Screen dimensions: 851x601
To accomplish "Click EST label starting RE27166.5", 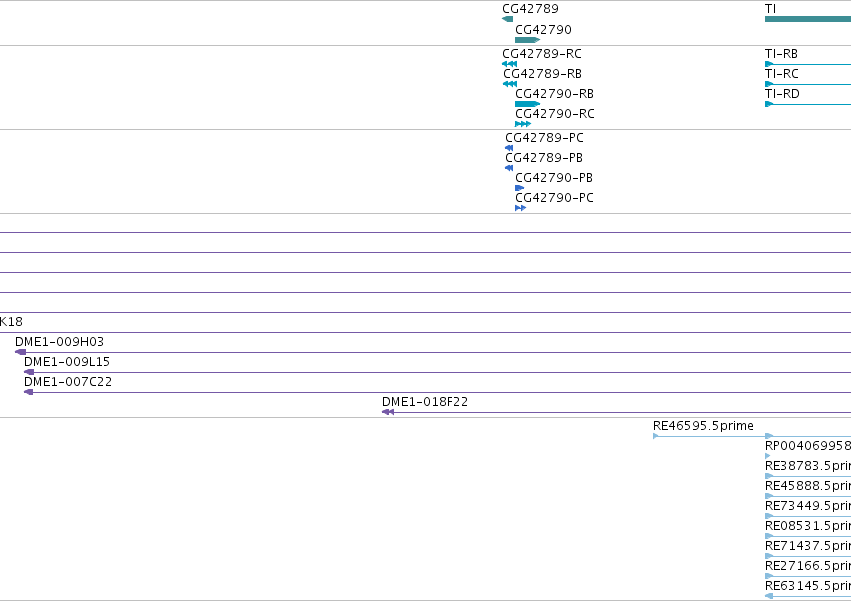I will click(x=808, y=567).
